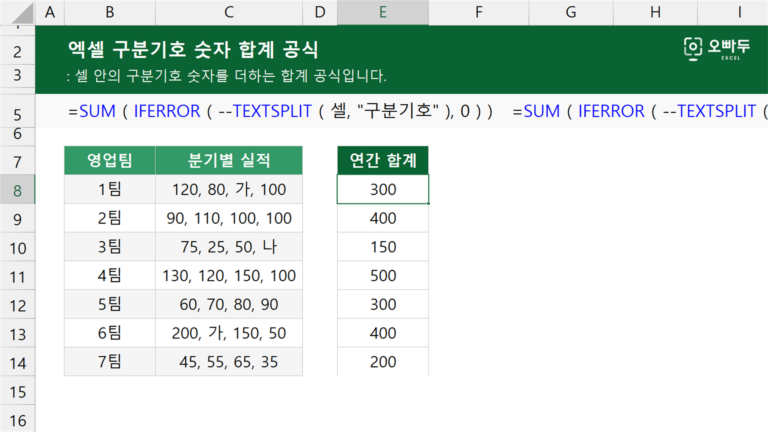Select cell containing '2팀'
The width and height of the screenshot is (768, 432).
click(x=110, y=218)
